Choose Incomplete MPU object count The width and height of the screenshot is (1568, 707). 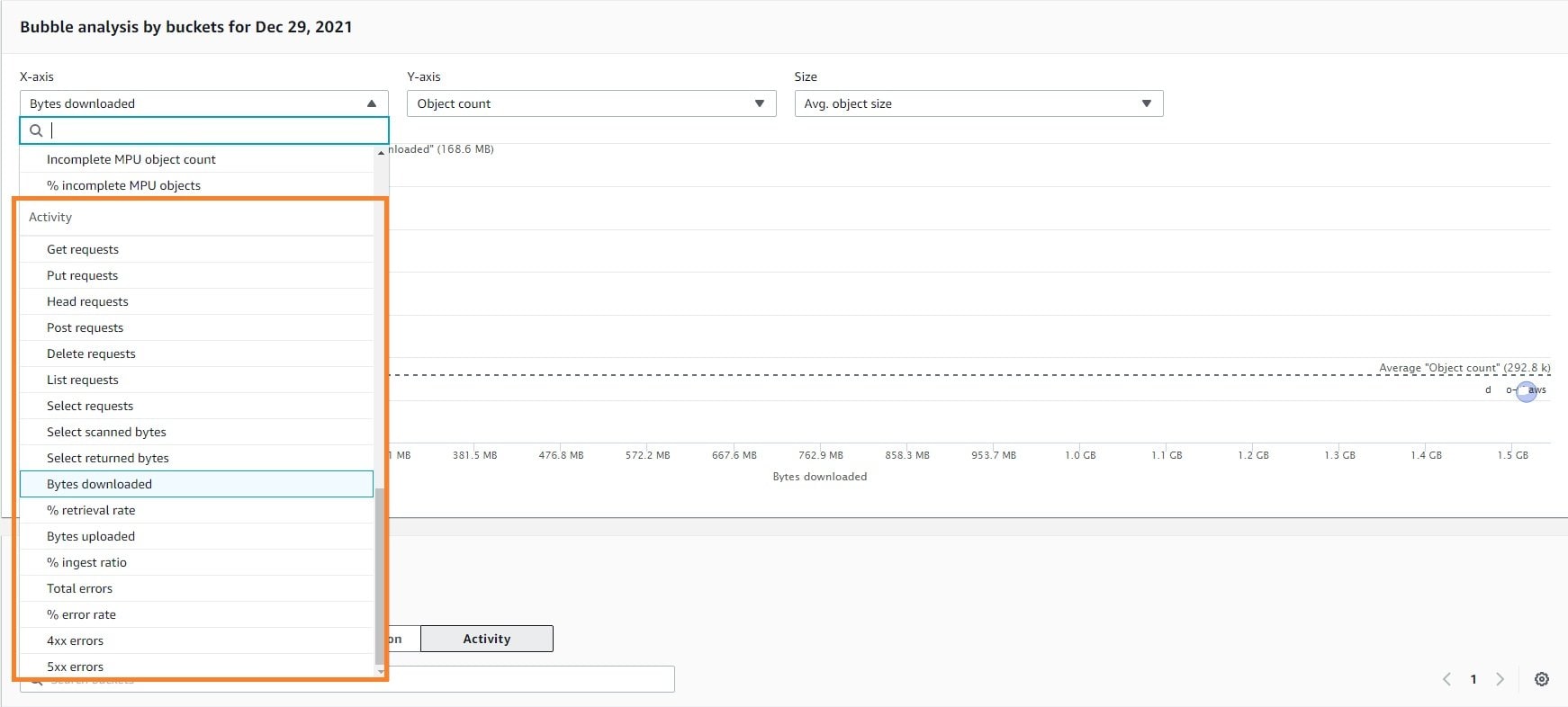click(x=131, y=159)
